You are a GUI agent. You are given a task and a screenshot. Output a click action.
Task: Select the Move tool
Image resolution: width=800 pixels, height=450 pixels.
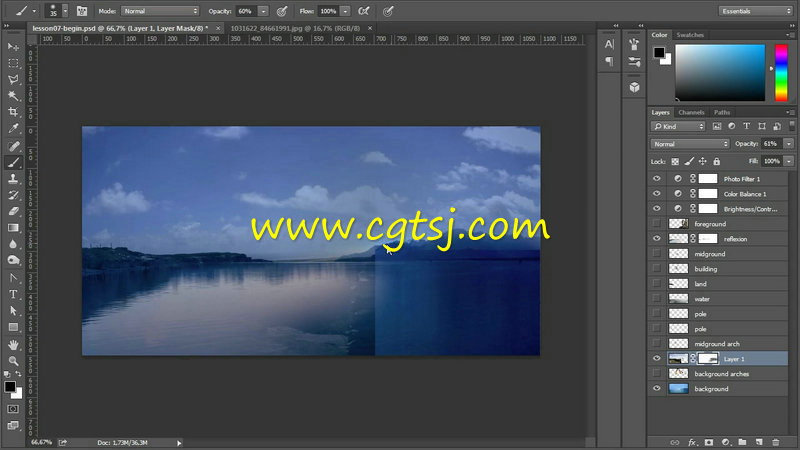(14, 47)
